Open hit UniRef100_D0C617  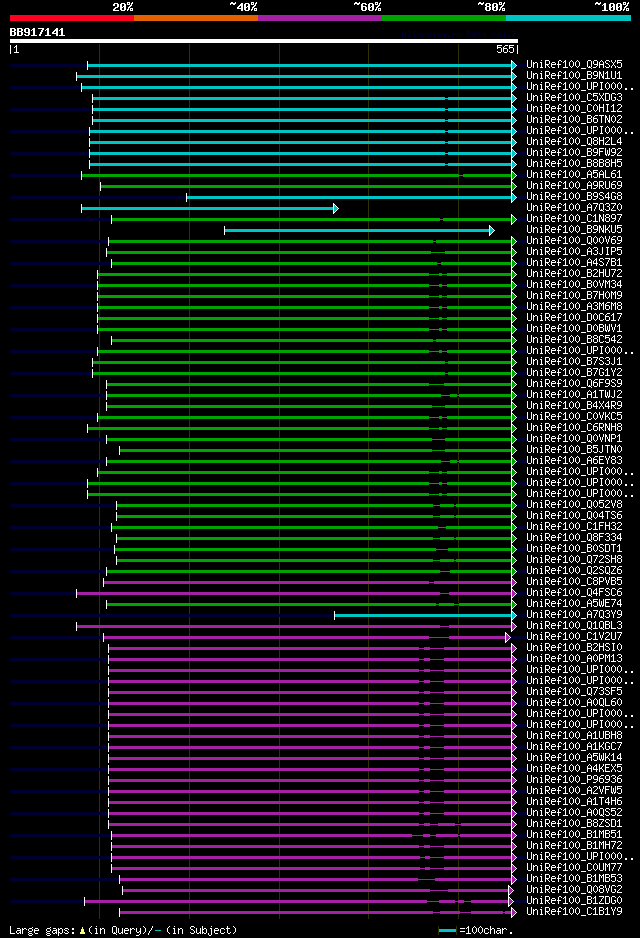coord(574,317)
